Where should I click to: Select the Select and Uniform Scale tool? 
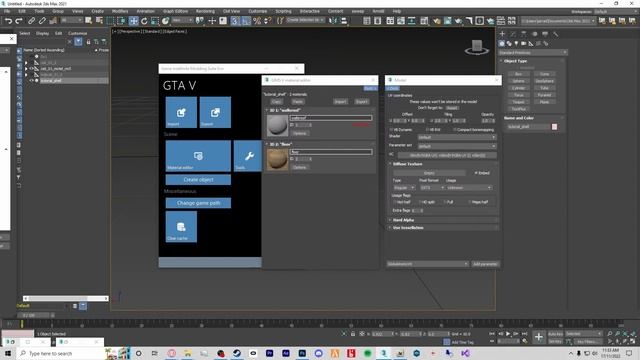tap(155, 21)
